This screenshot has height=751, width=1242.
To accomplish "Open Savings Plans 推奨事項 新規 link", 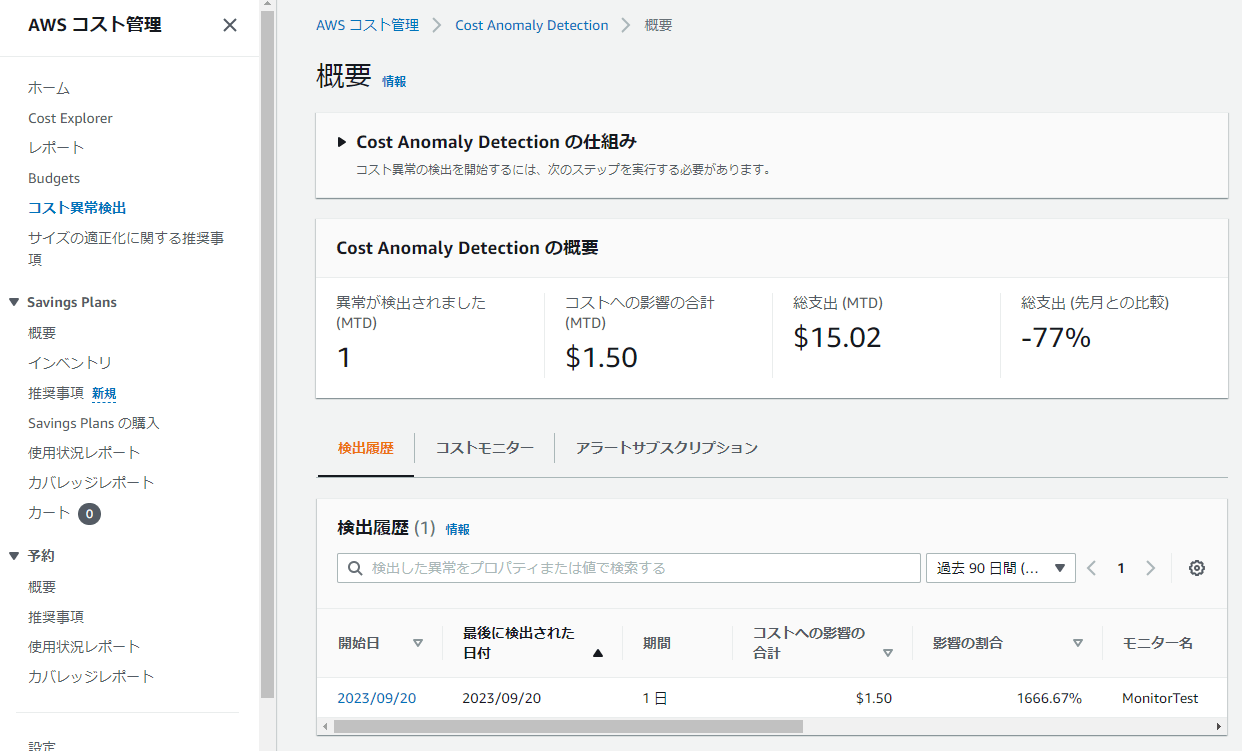I will (72, 394).
